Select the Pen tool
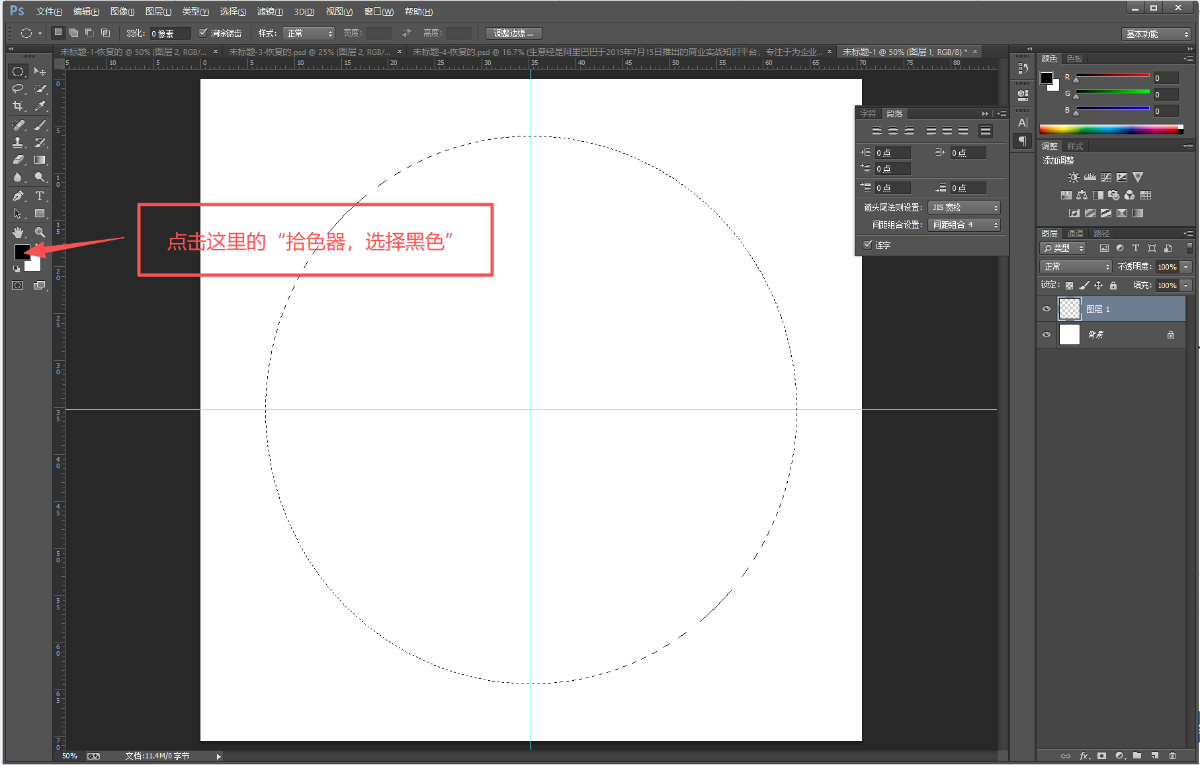 [18, 196]
